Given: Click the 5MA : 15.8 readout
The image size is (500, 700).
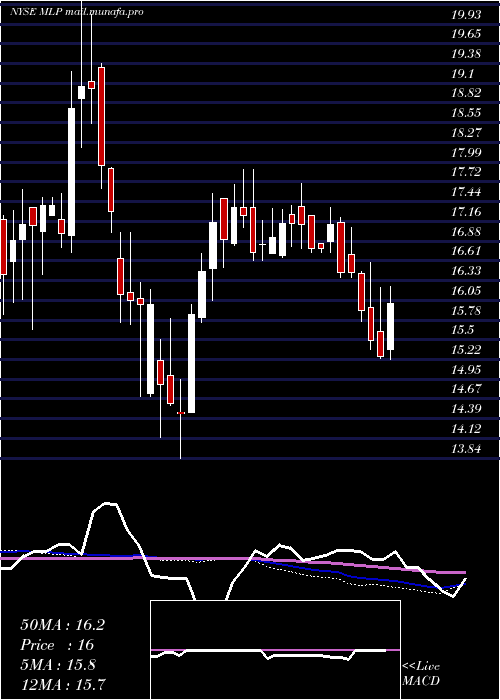Looking at the screenshot, I should [58, 664].
